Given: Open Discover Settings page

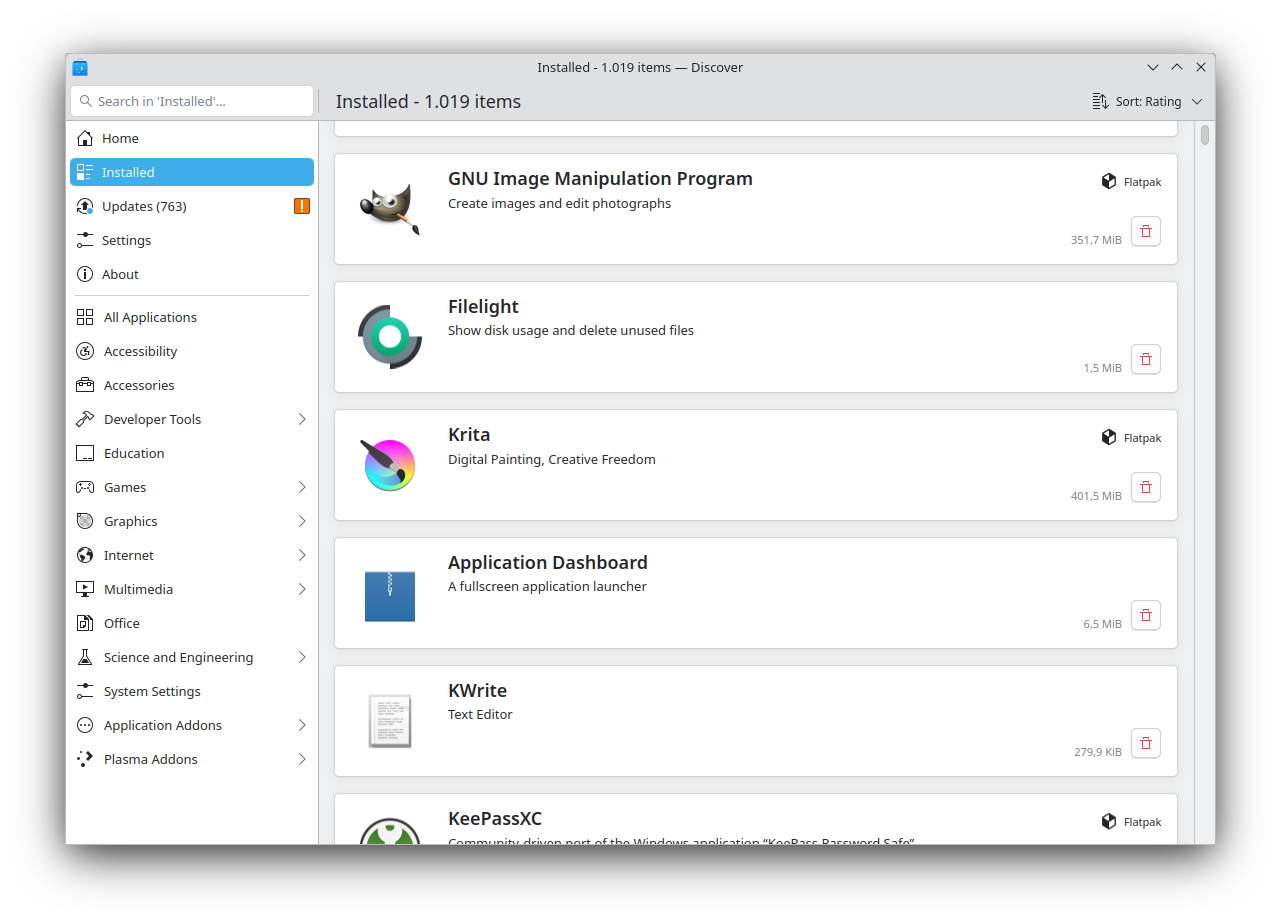Looking at the screenshot, I should (x=192, y=240).
